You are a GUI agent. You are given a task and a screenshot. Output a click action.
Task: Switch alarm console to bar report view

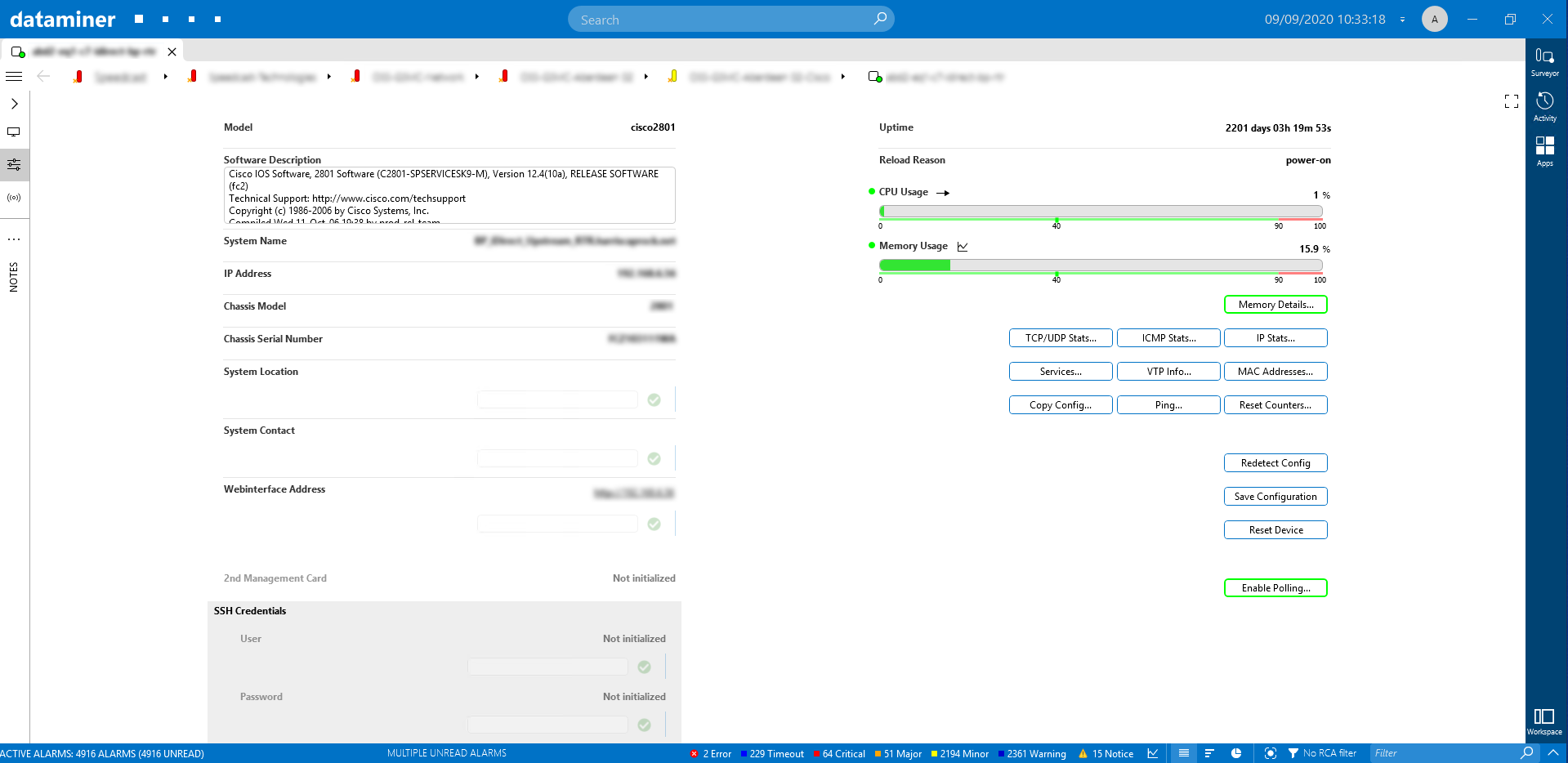[x=1210, y=753]
